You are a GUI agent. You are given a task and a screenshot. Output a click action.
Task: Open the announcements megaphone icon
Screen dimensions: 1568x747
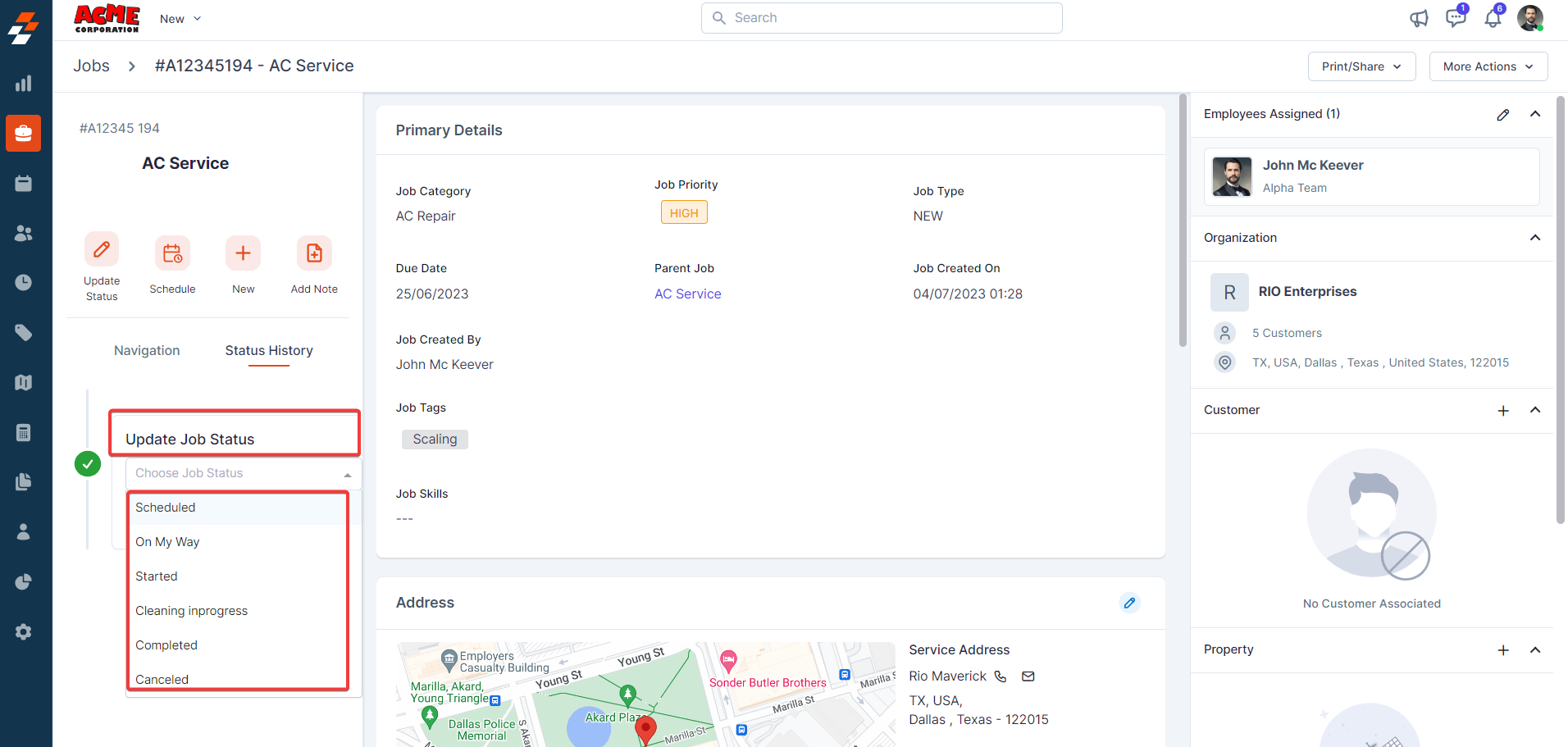(x=1419, y=18)
